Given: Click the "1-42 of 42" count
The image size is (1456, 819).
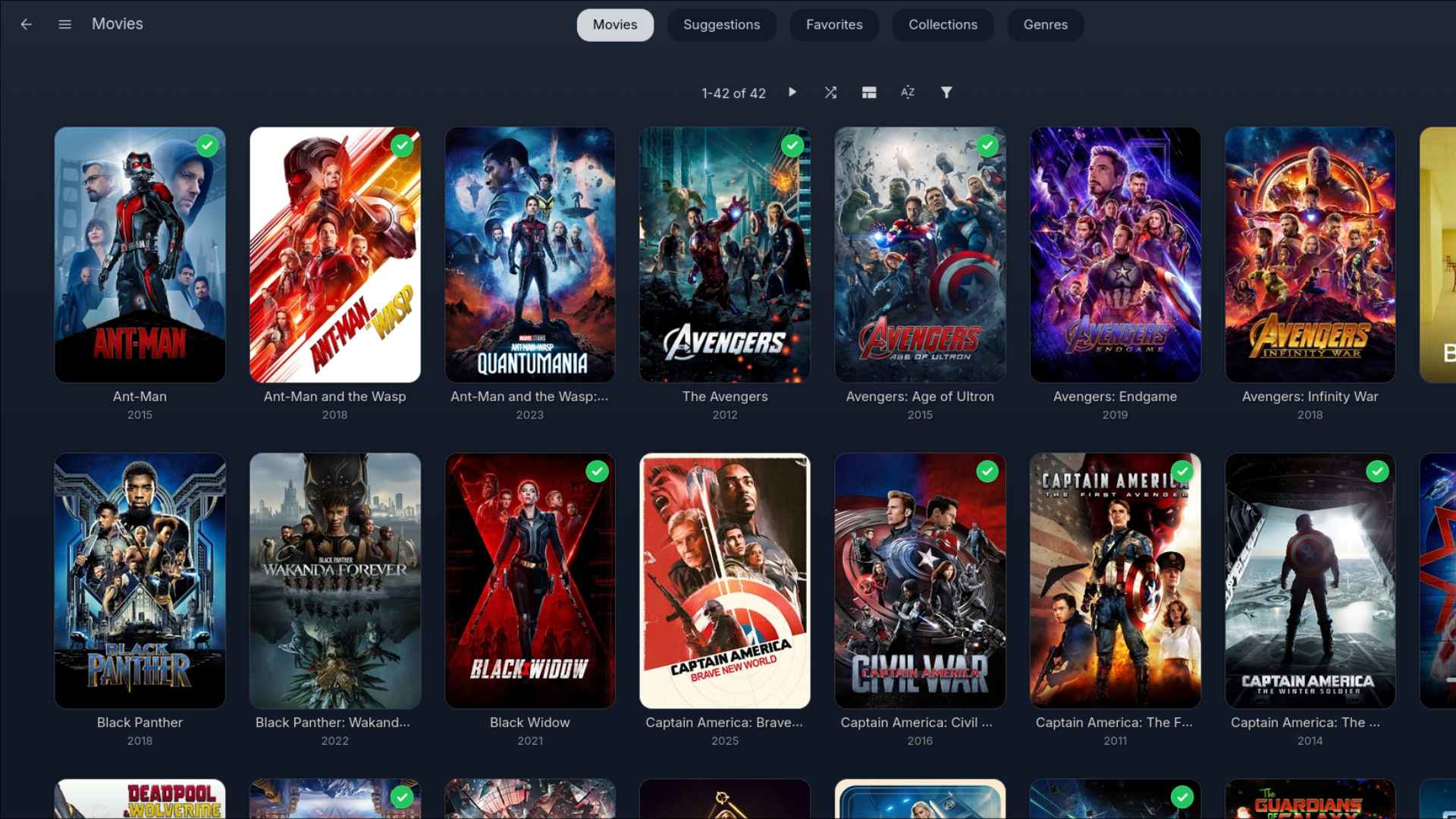Looking at the screenshot, I should tap(733, 93).
